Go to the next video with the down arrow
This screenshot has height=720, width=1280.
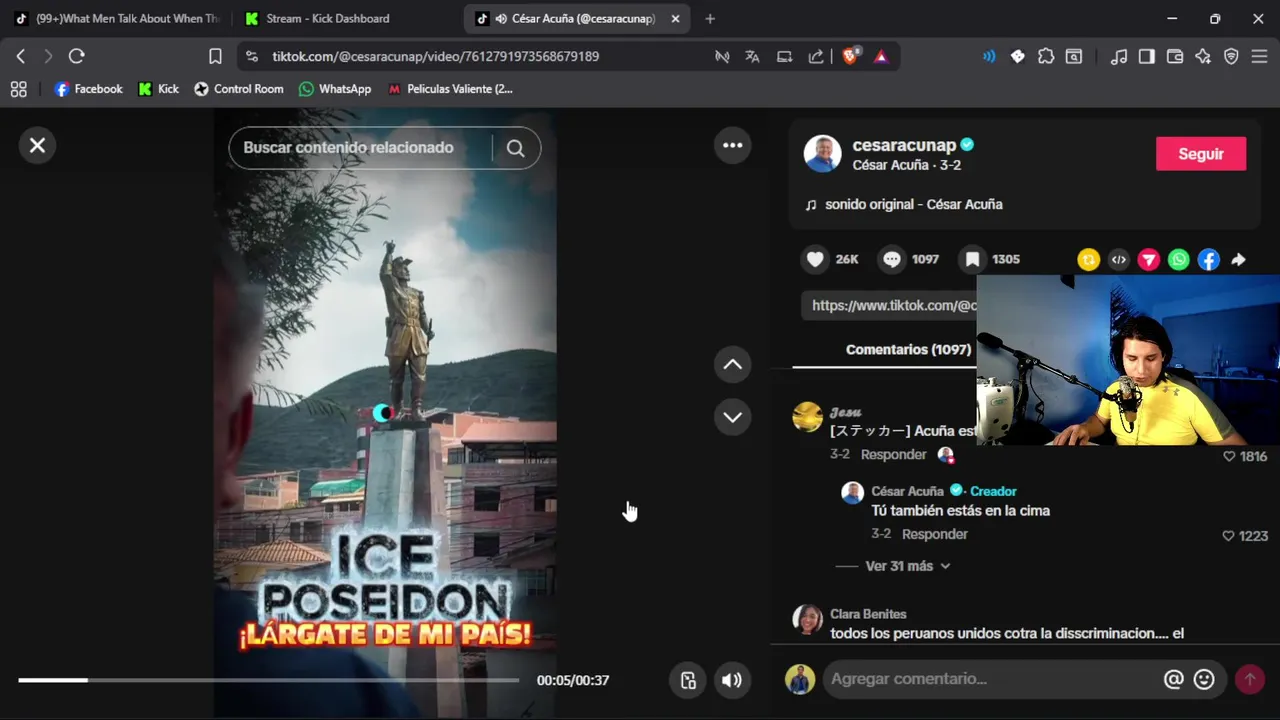pos(733,417)
